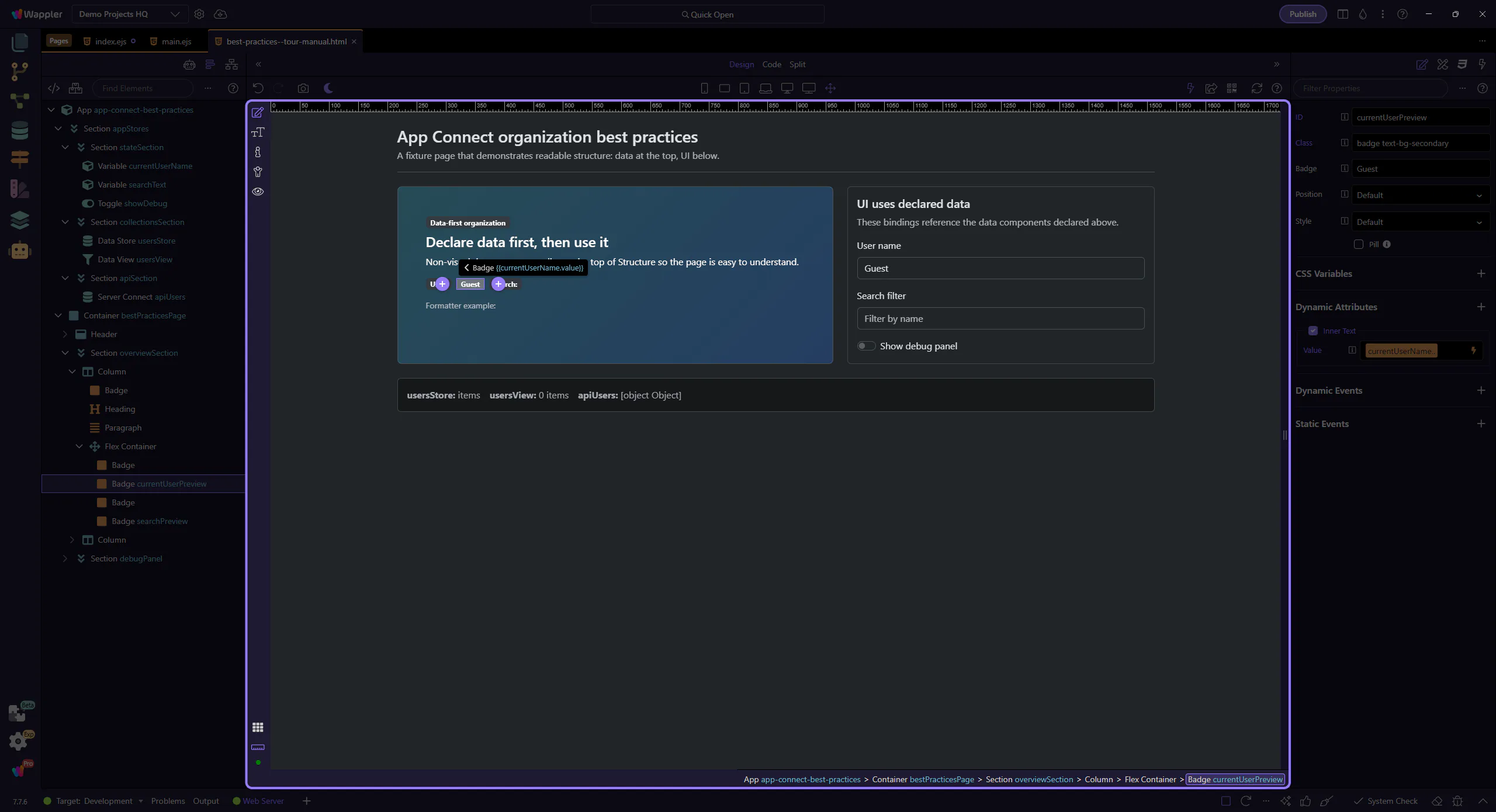
Task: Switch to Code view tab
Action: point(771,64)
